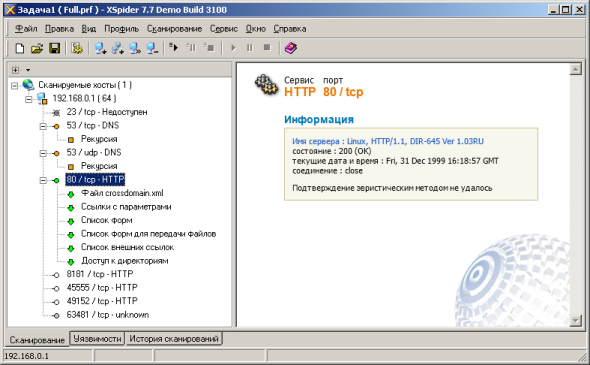
Task: Select 'Доступ к директориям' item
Action: (x=125, y=261)
